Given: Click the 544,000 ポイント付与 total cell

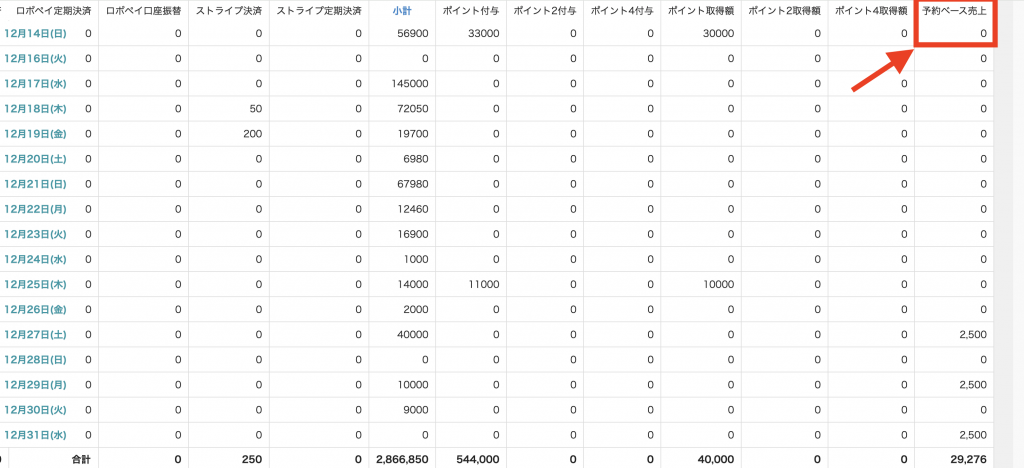Looking at the screenshot, I should pyautogui.click(x=477, y=458).
